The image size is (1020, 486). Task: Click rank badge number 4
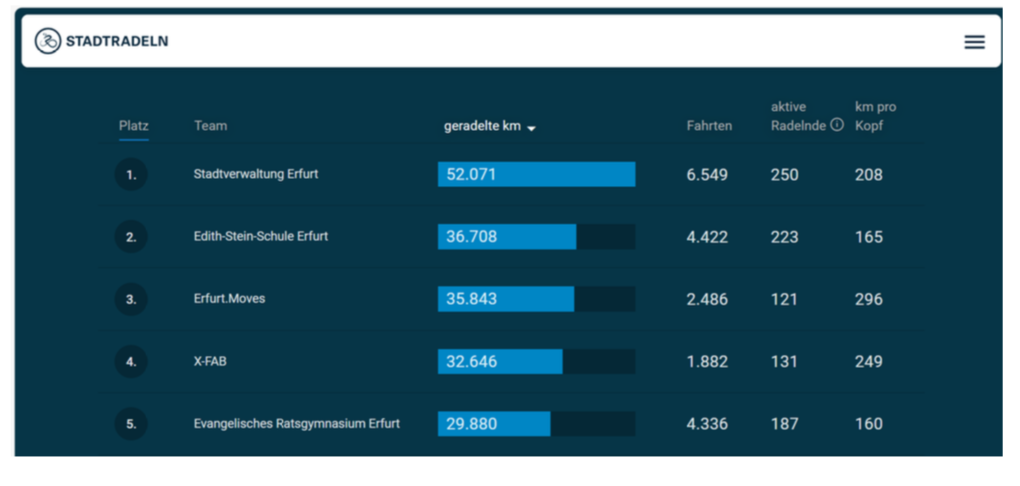point(131,361)
